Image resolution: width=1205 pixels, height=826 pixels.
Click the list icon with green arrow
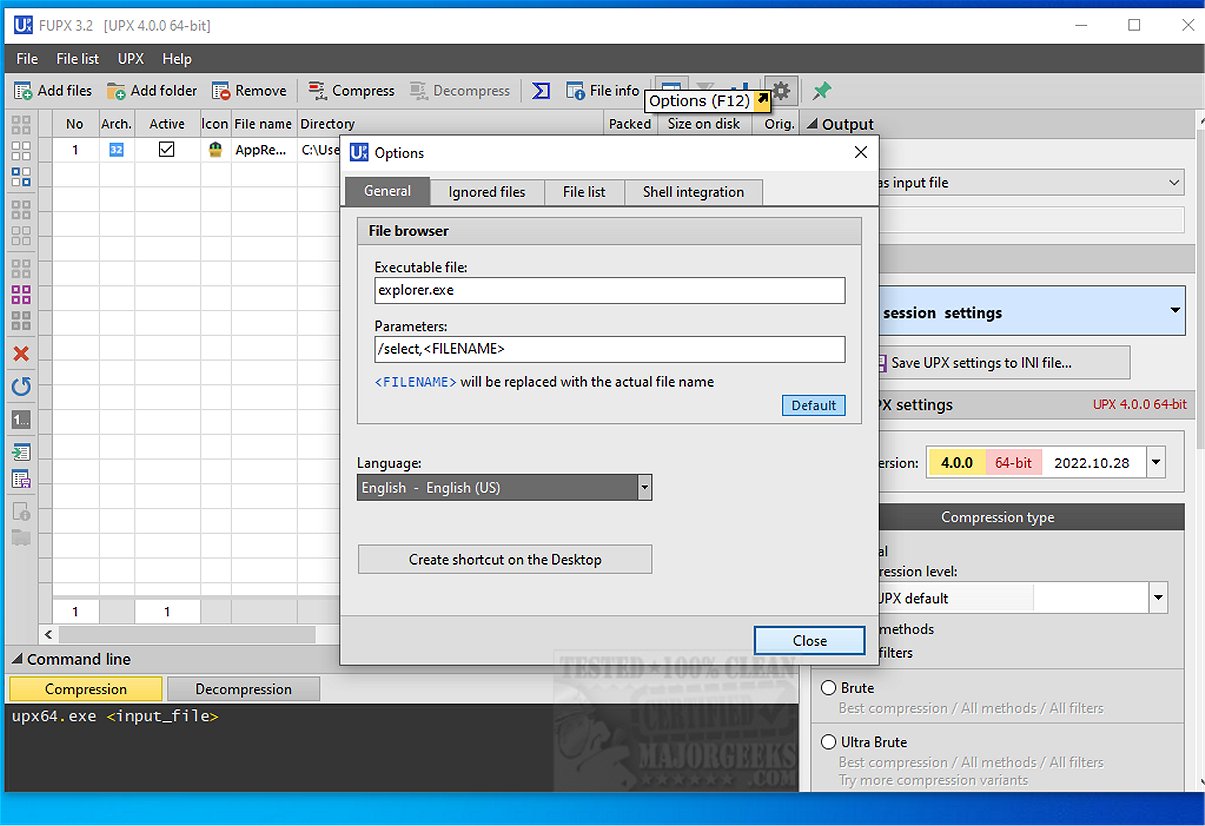(21, 453)
